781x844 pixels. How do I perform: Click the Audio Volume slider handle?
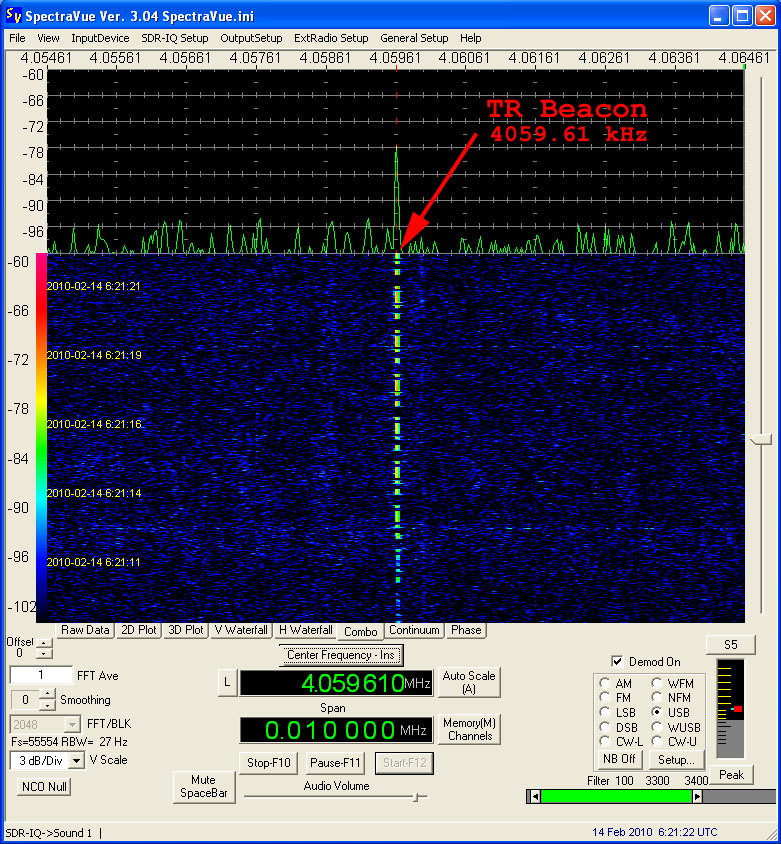coord(416,797)
